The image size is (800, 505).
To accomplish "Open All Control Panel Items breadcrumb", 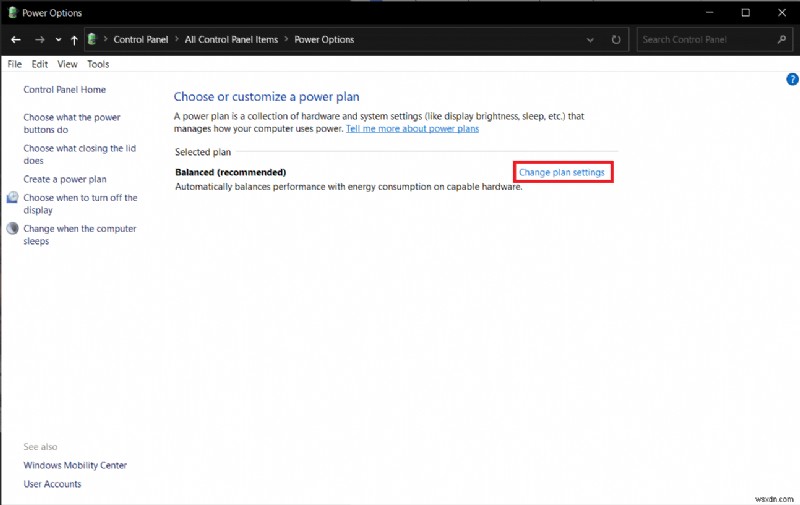I will (x=231, y=39).
